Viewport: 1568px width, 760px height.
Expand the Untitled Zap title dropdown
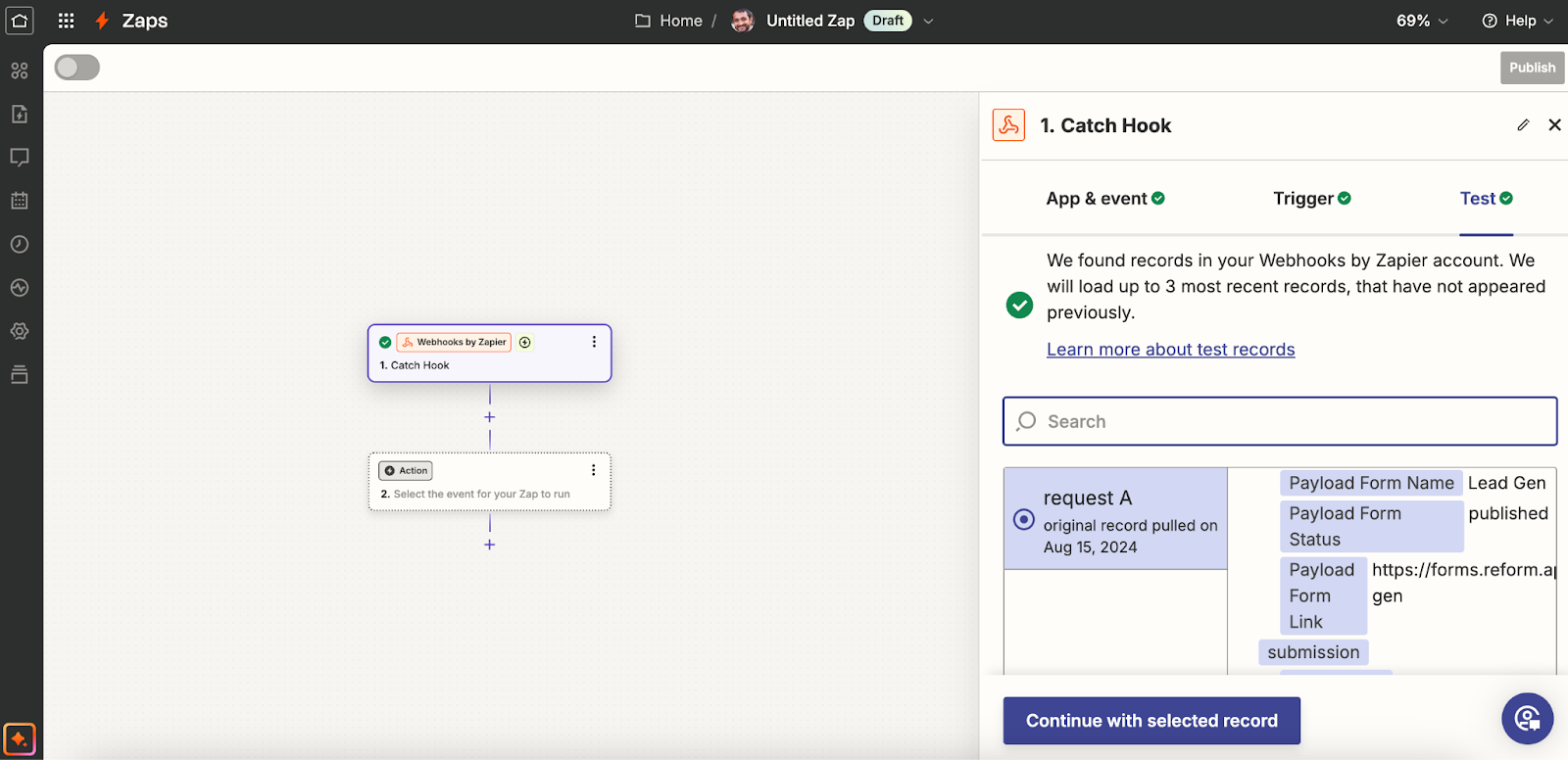pyautogui.click(x=928, y=21)
